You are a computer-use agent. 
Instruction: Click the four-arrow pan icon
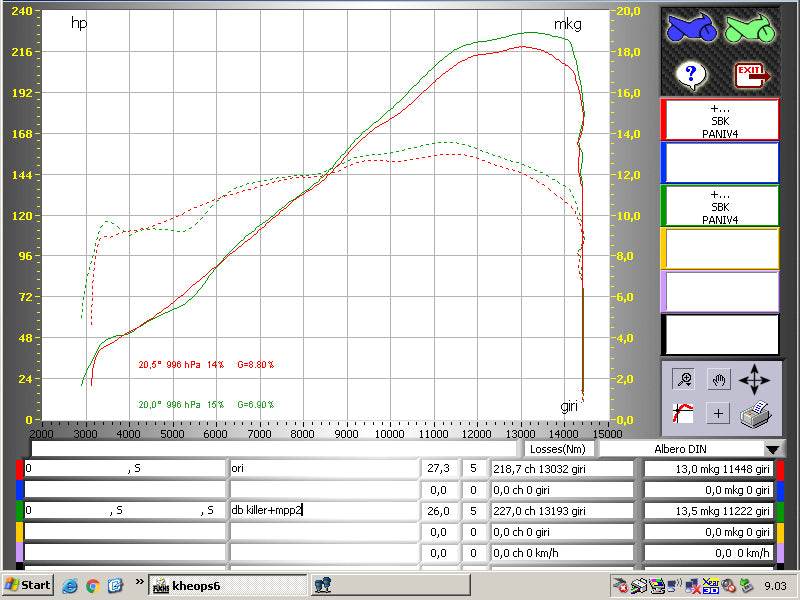click(755, 379)
